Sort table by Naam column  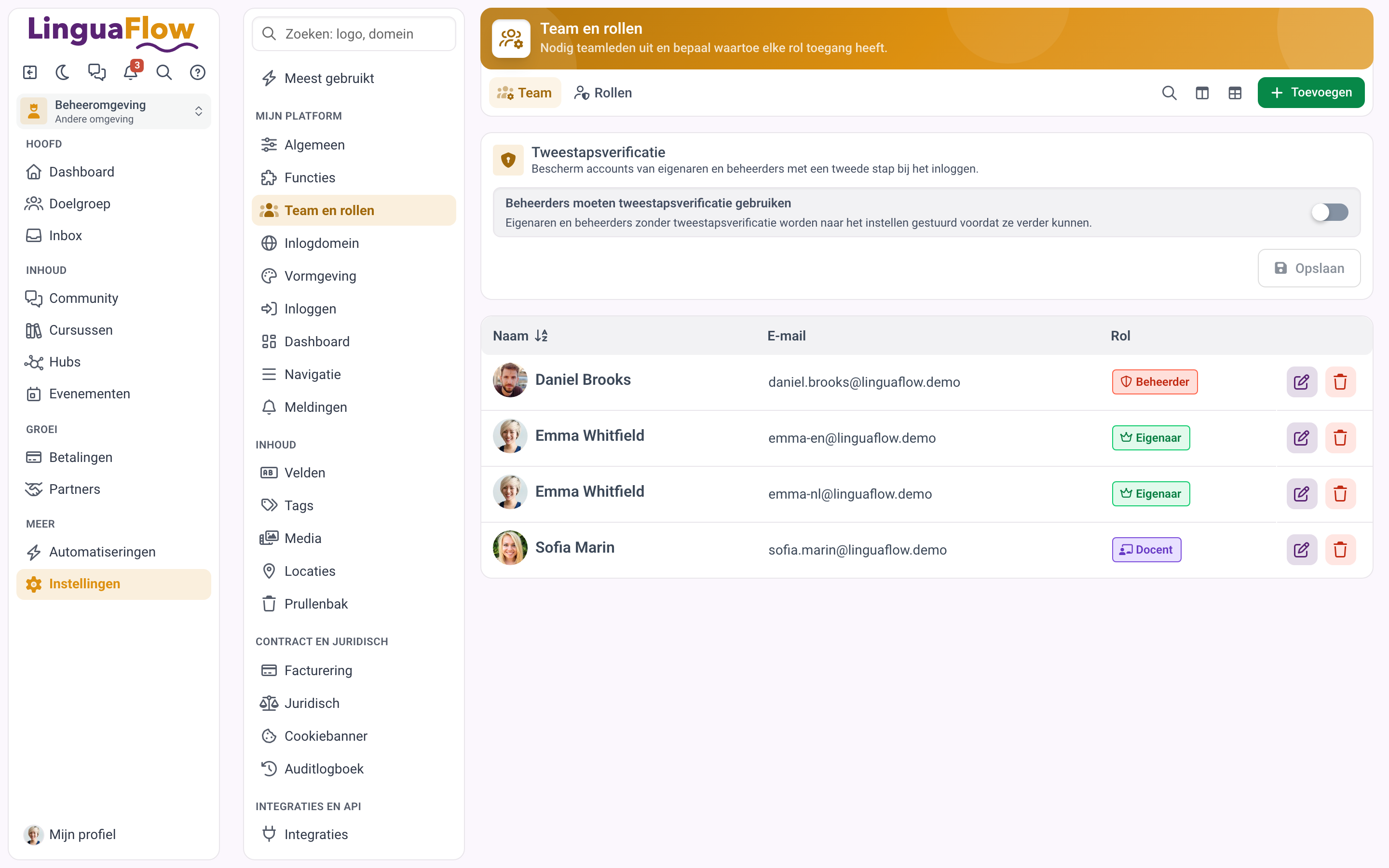coord(520,336)
